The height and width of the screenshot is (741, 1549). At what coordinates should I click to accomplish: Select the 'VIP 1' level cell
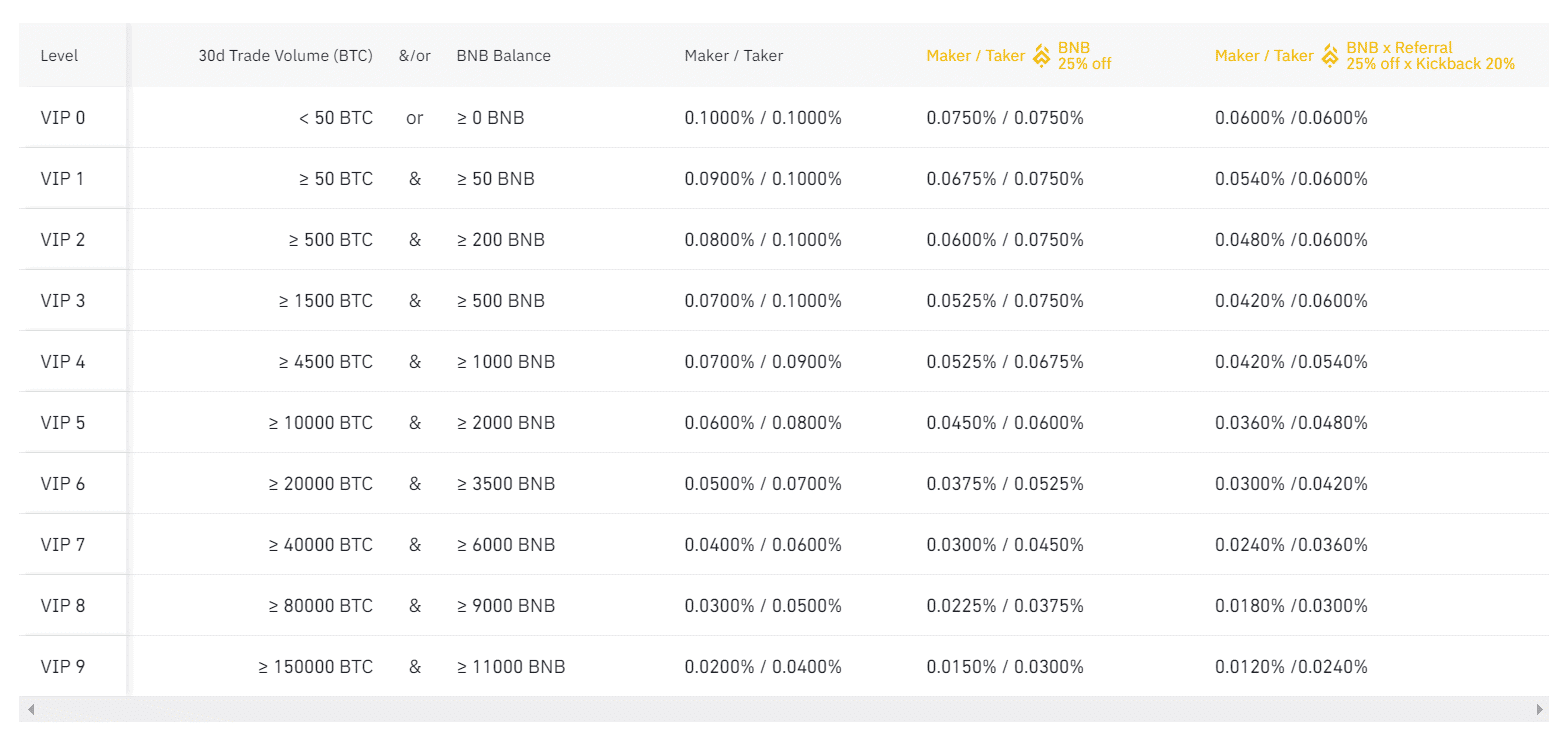[62, 179]
